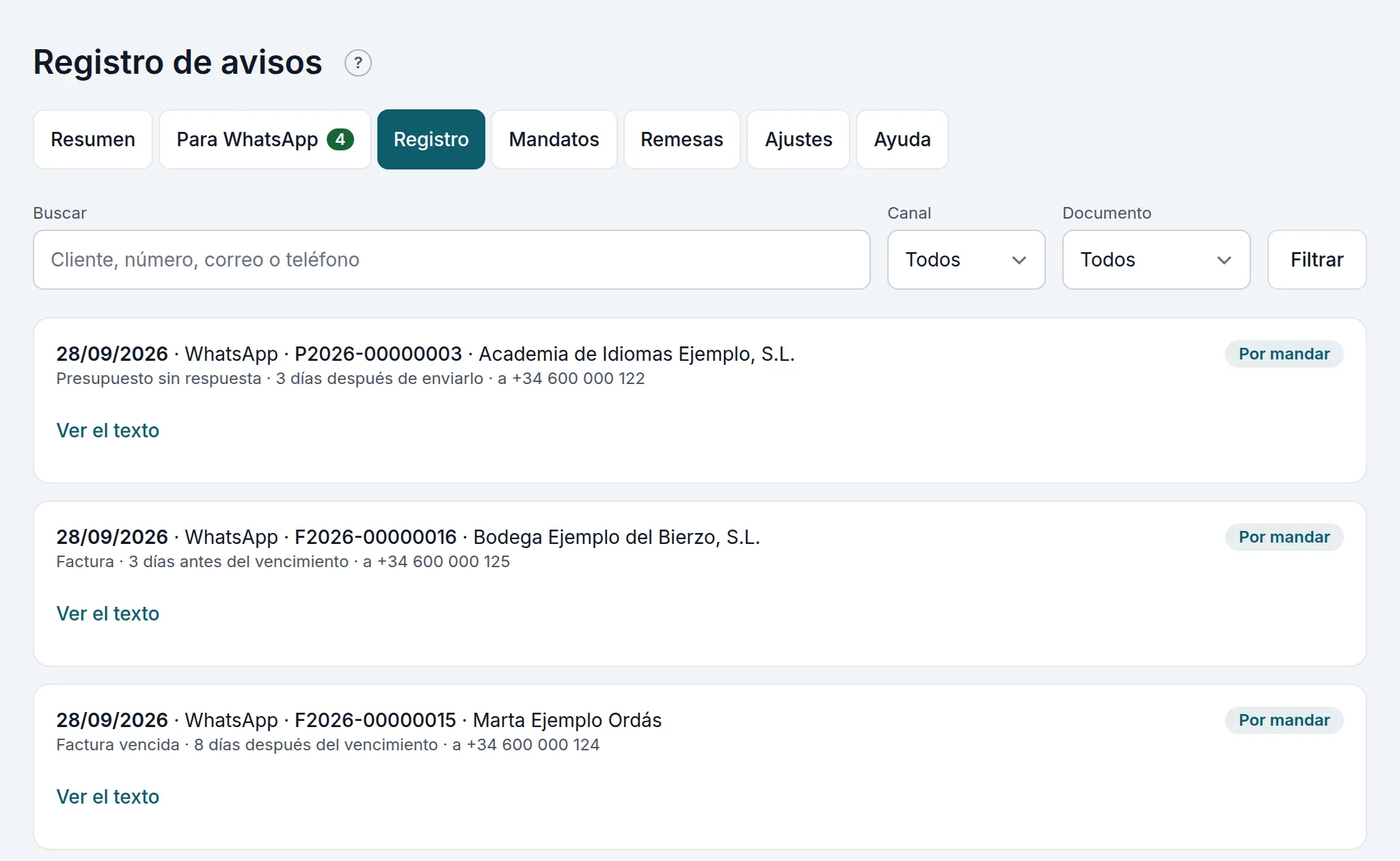Screen dimensions: 1400x861
Task: Select the F2026-00000016 Bodega Ejemplo heading
Action: click(408, 537)
